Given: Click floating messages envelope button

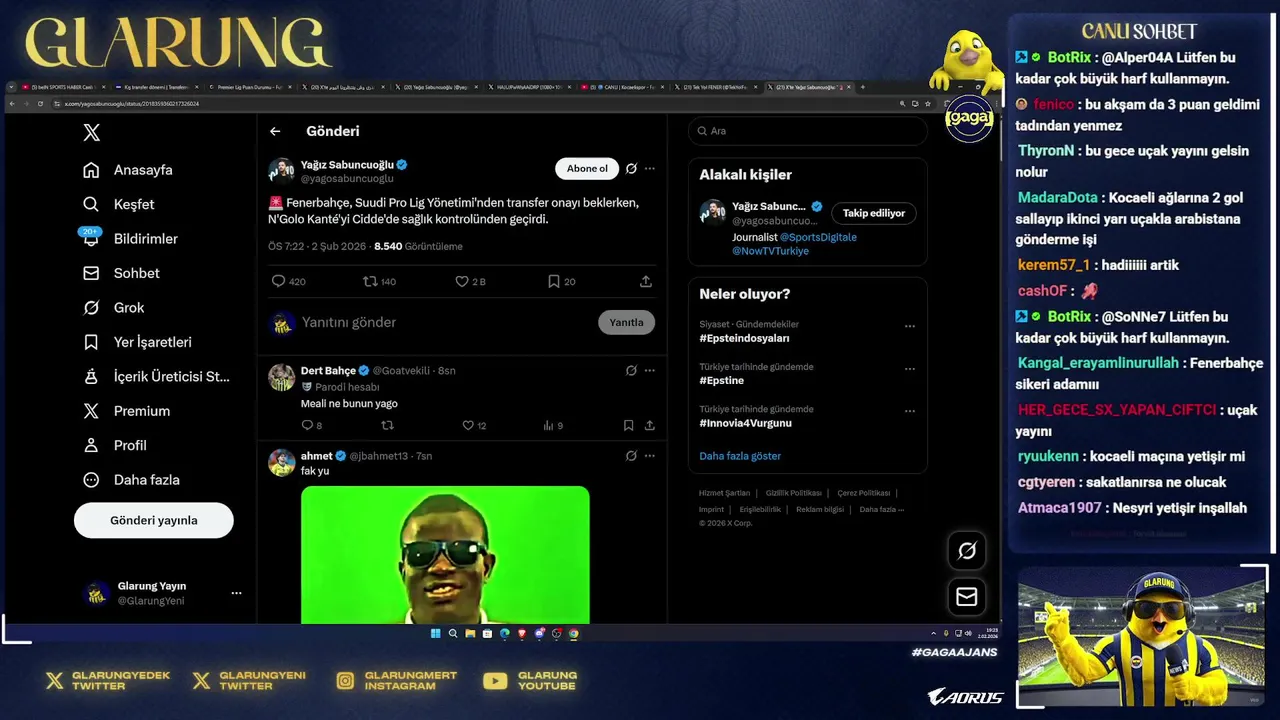Looking at the screenshot, I should click(967, 597).
